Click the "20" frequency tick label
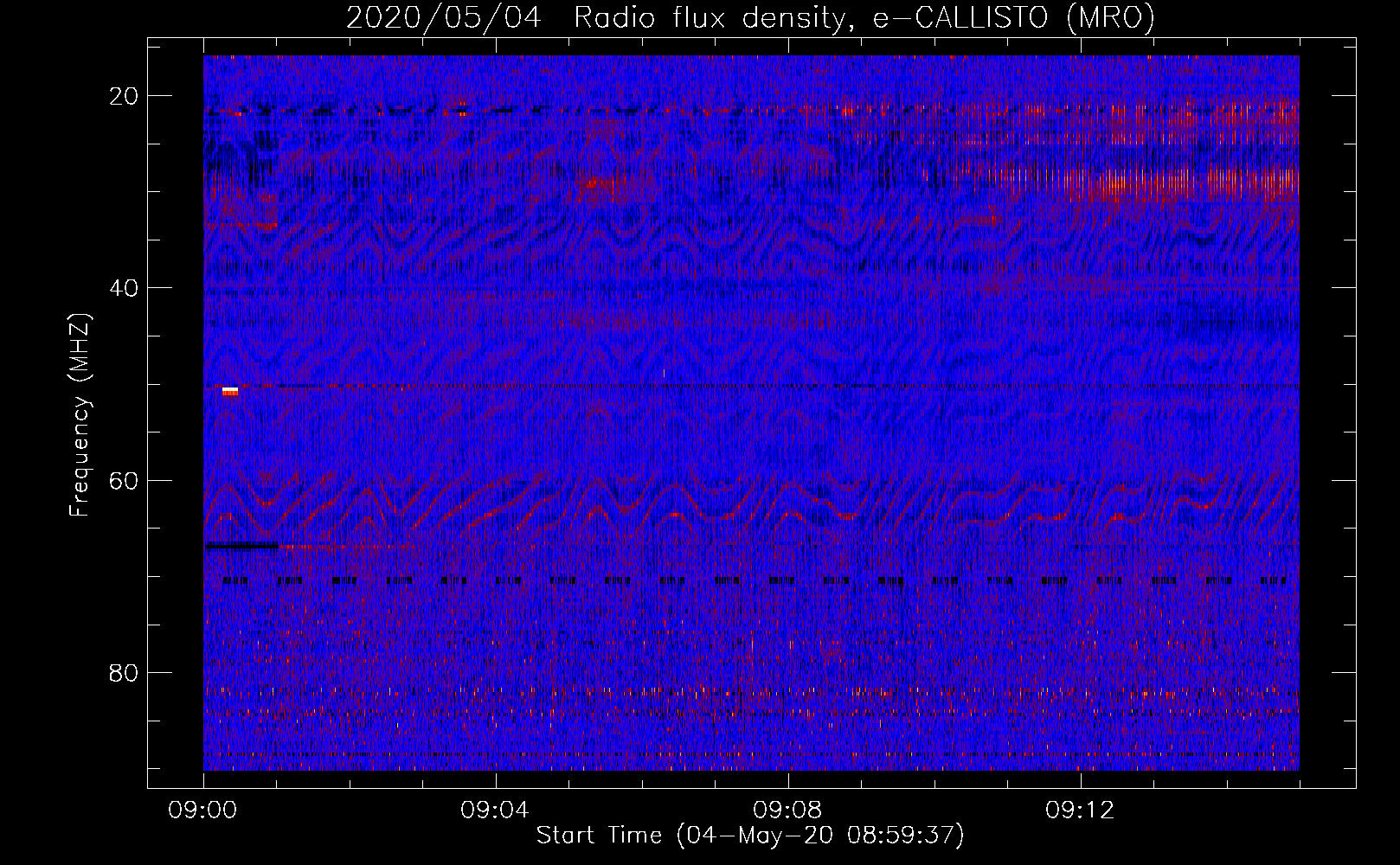Image resolution: width=1400 pixels, height=865 pixels. [125, 96]
